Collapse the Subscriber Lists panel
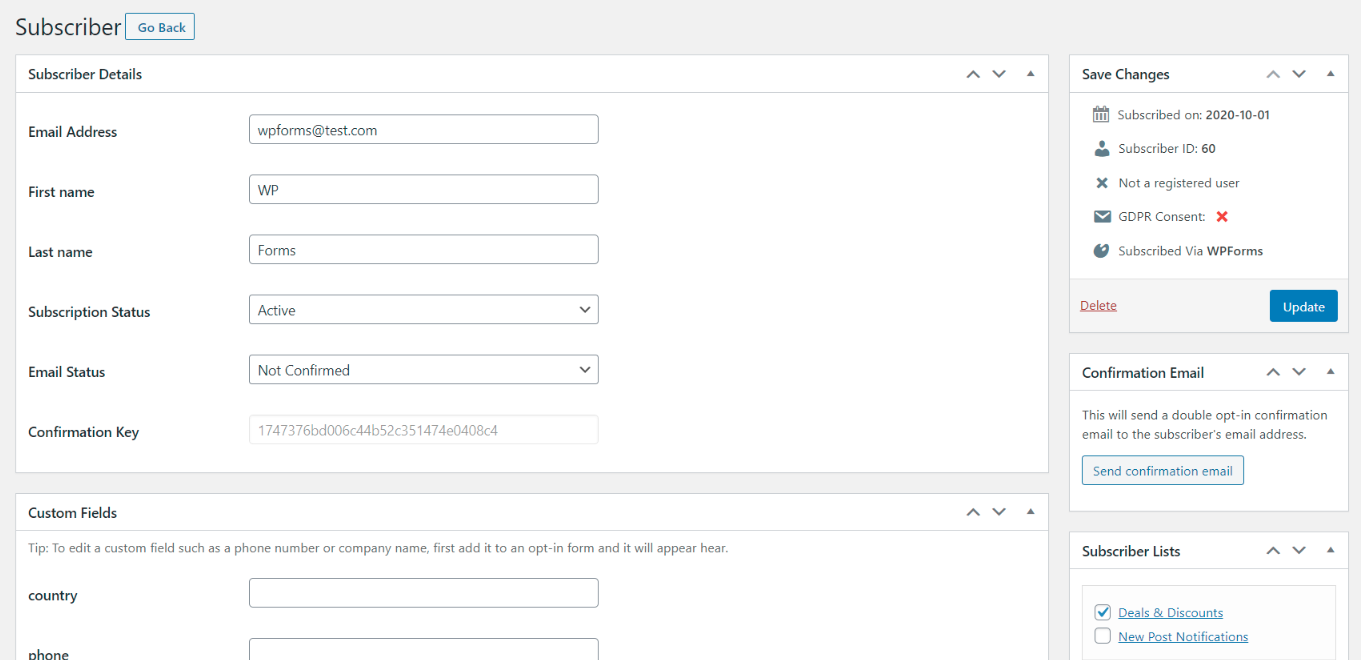 [1330, 551]
